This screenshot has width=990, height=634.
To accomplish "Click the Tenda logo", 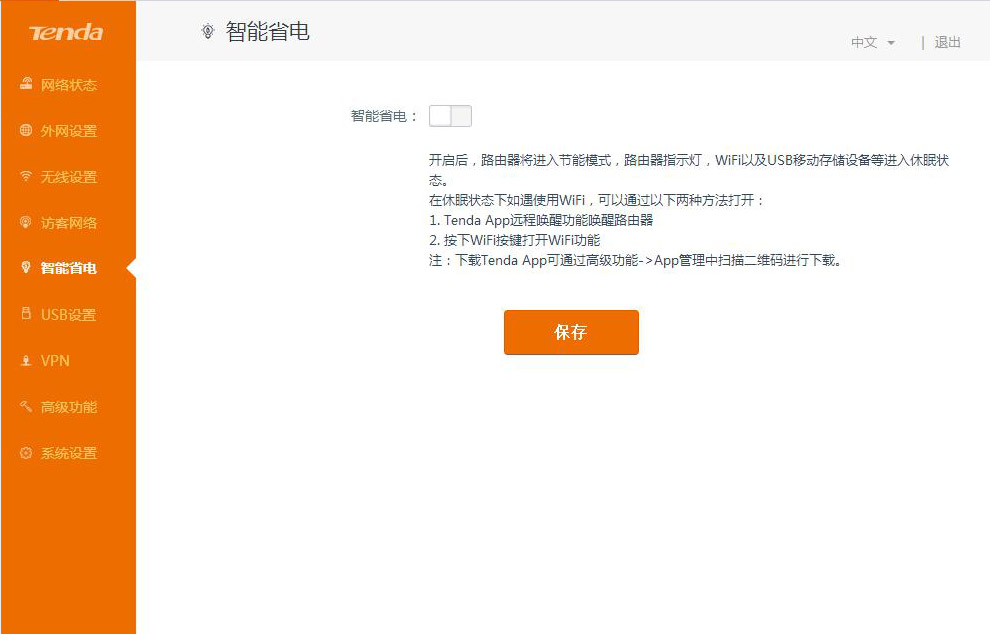I will point(66,32).
